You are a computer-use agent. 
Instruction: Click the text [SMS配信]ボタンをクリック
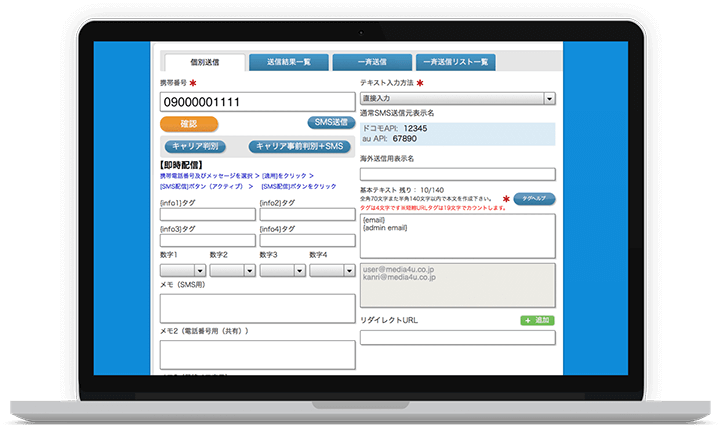pos(298,186)
